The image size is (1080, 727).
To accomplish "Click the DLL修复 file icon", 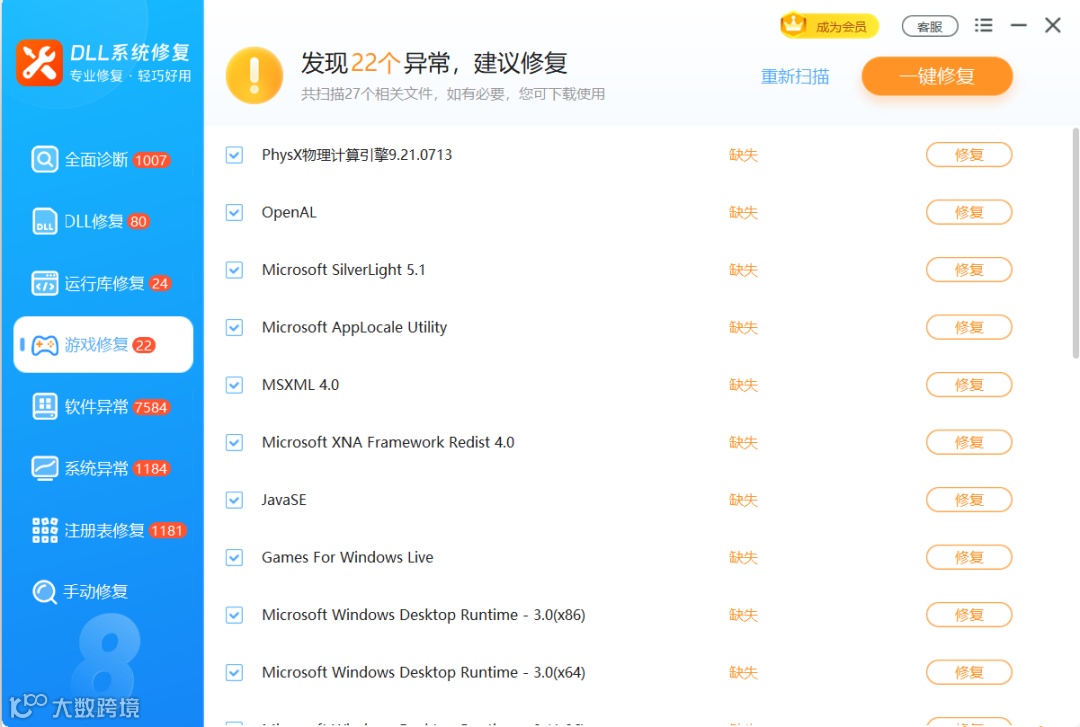I will (45, 221).
